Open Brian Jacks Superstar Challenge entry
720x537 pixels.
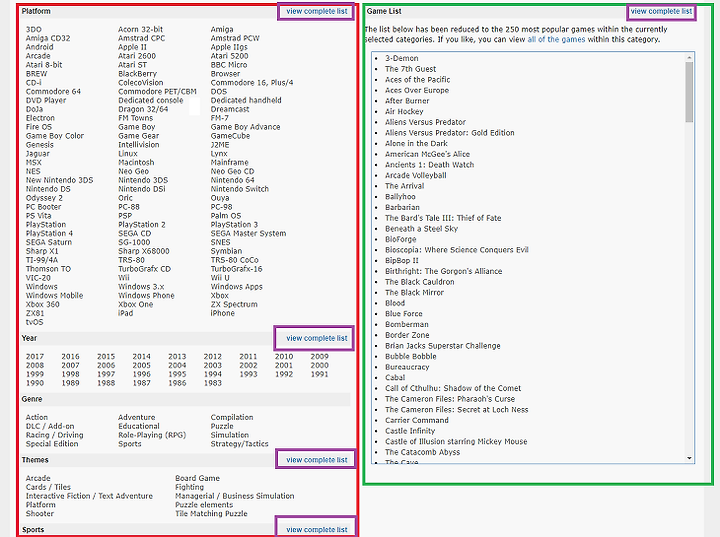tap(443, 346)
